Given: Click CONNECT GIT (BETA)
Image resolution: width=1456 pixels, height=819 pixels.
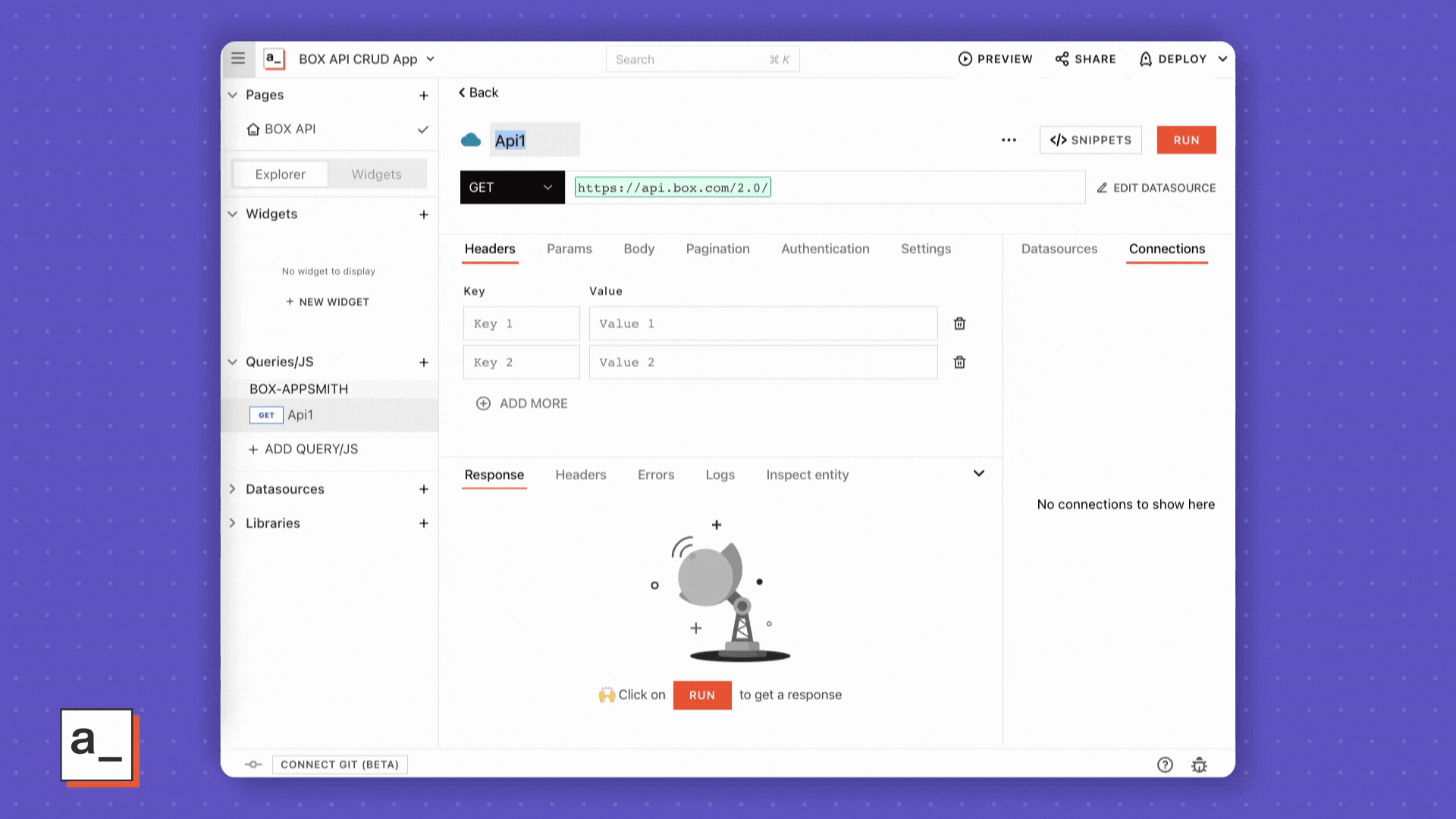Looking at the screenshot, I should pos(340,764).
